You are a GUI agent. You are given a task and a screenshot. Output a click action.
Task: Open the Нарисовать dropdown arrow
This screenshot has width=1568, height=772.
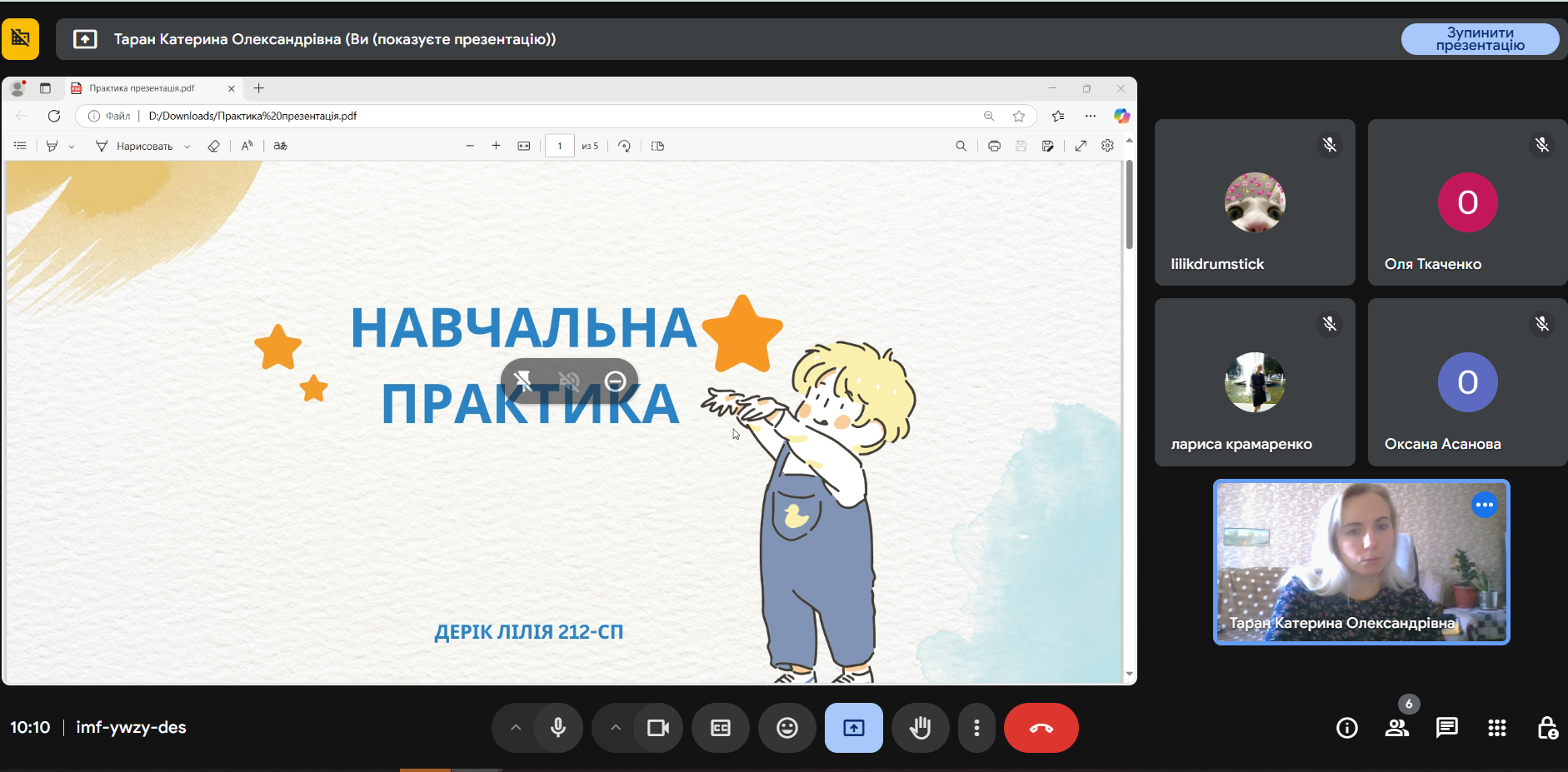tap(187, 147)
